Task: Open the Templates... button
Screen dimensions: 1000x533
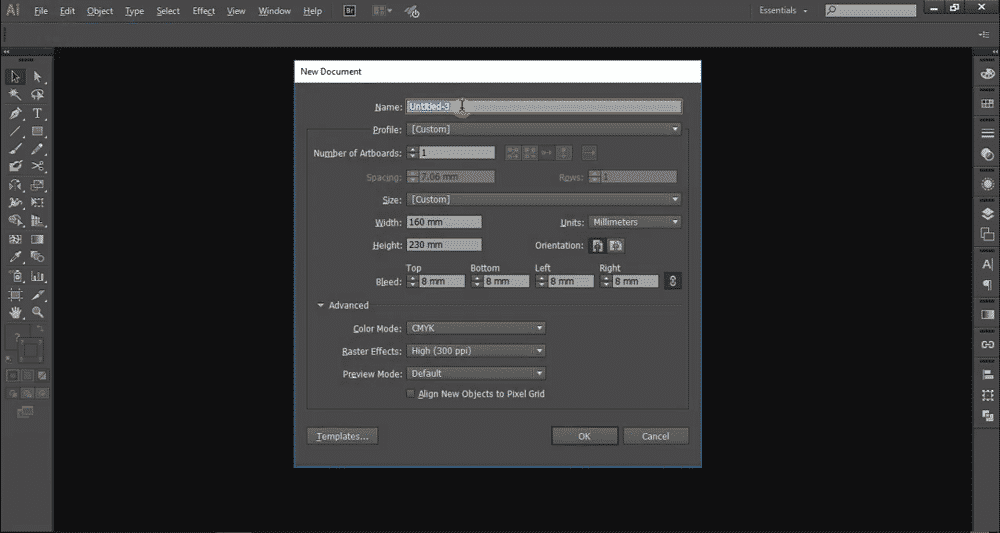Action: [x=342, y=436]
